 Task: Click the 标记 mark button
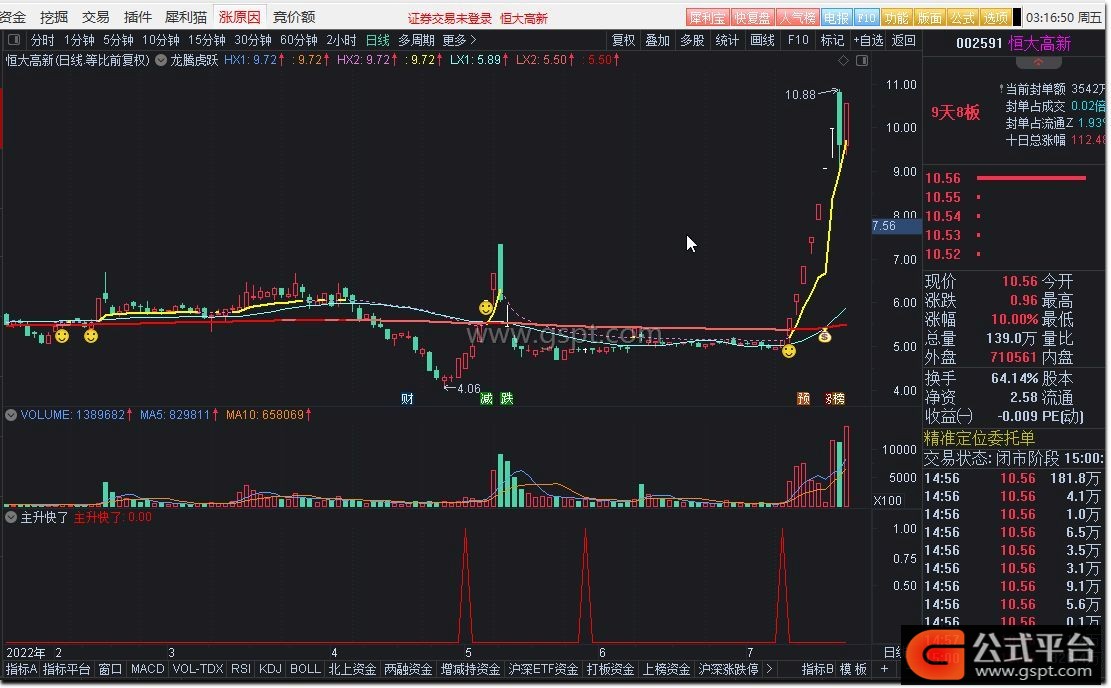coord(833,40)
